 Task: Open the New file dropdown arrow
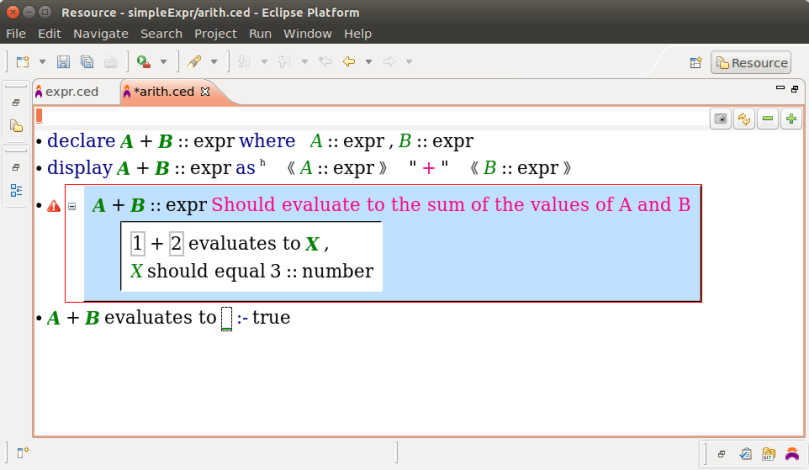[x=41, y=62]
